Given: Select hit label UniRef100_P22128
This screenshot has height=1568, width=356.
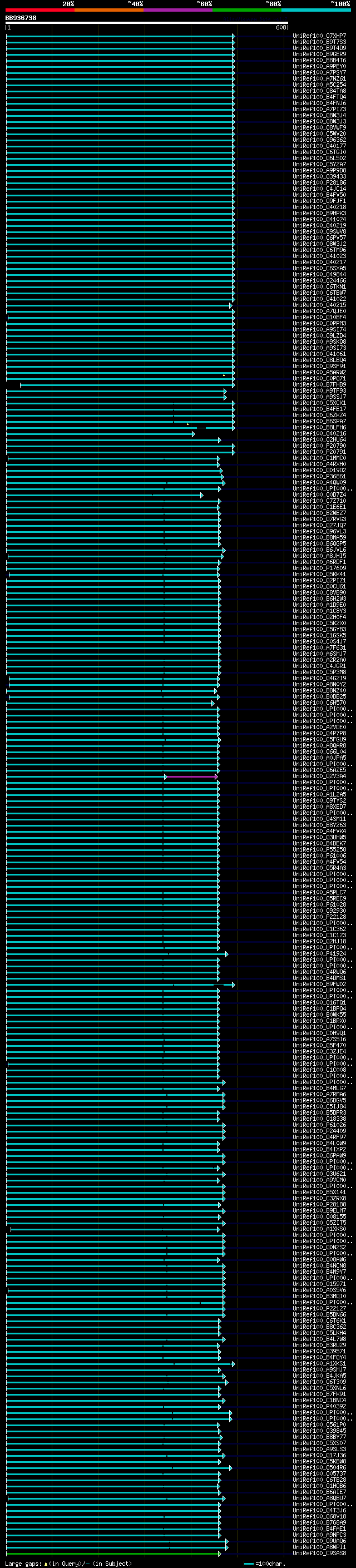Looking at the screenshot, I should (x=319, y=917).
